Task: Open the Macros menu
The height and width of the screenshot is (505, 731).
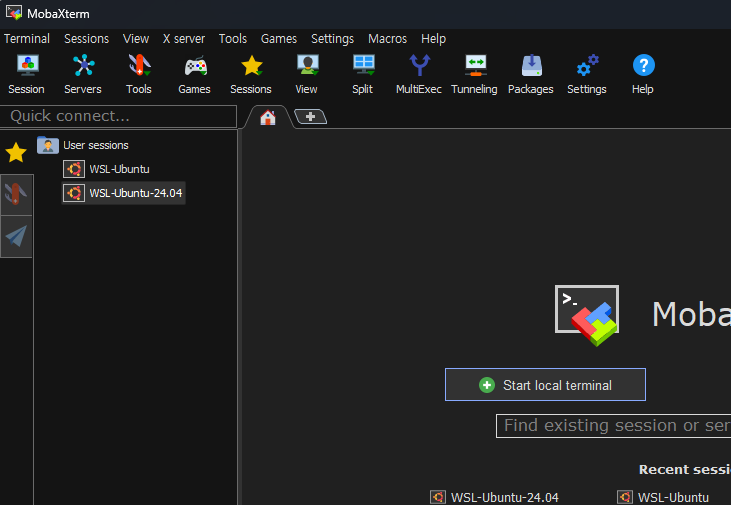Action: (x=387, y=39)
